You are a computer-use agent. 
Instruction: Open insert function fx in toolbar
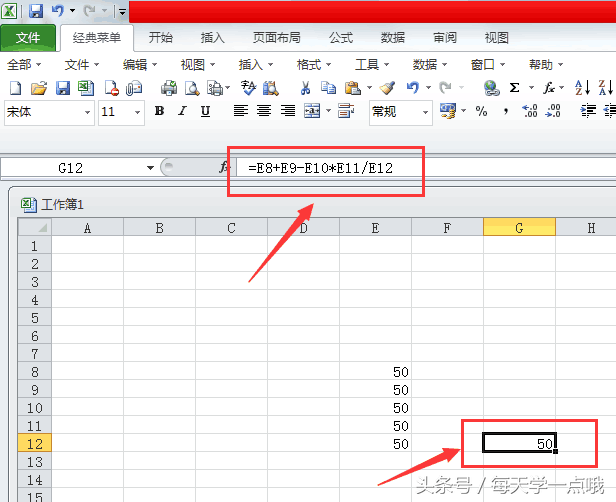[549, 88]
